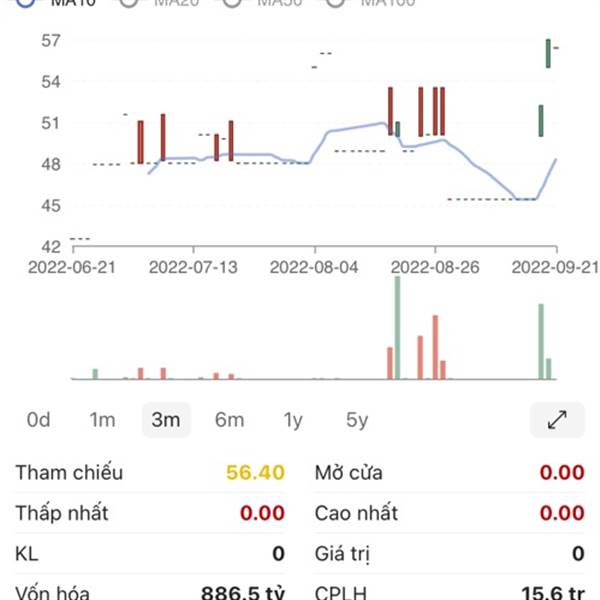Click the tallest red volume bar
This screenshot has height=600, width=600.
[x=435, y=347]
